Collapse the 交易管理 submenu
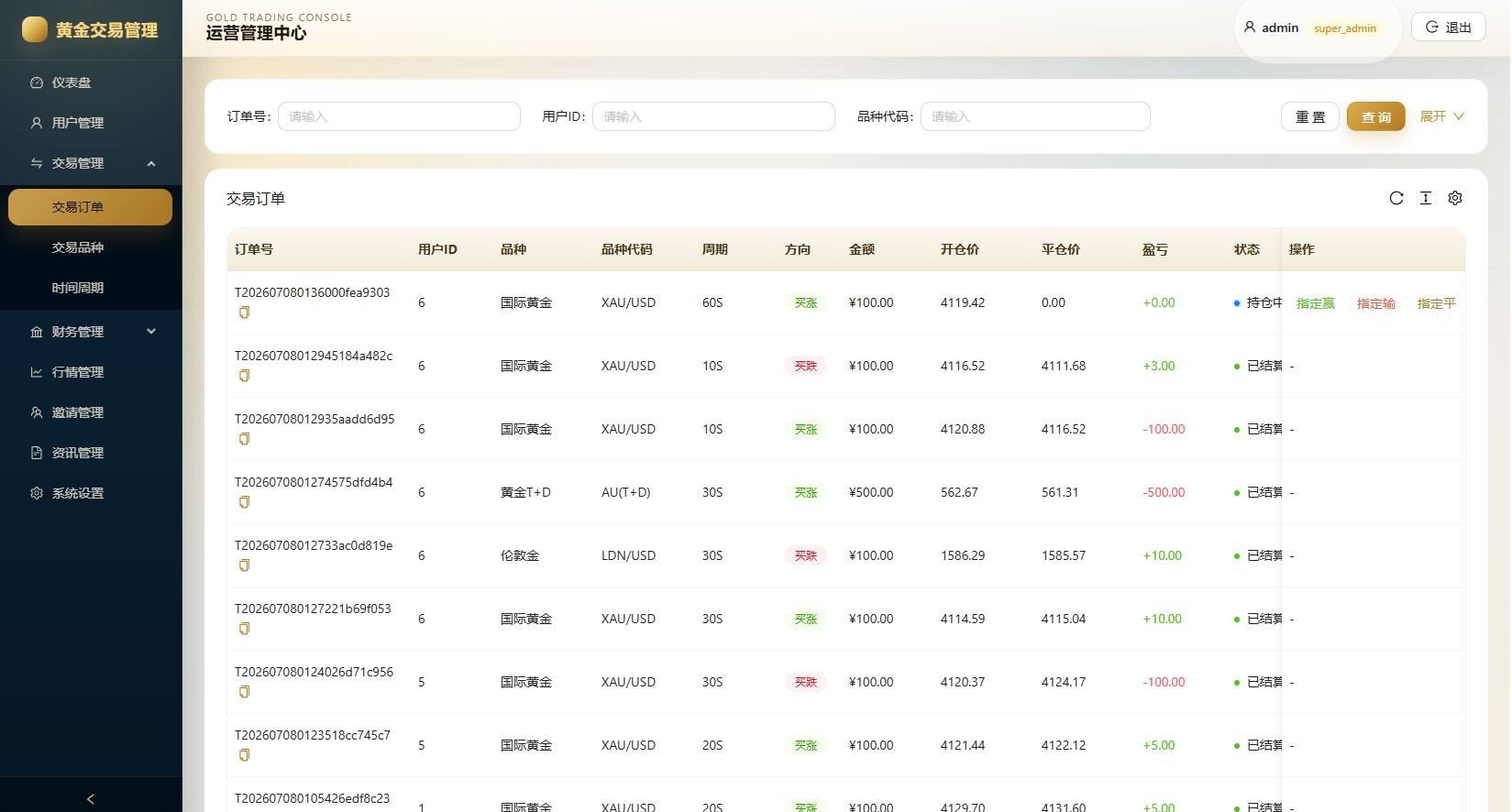 [x=91, y=163]
